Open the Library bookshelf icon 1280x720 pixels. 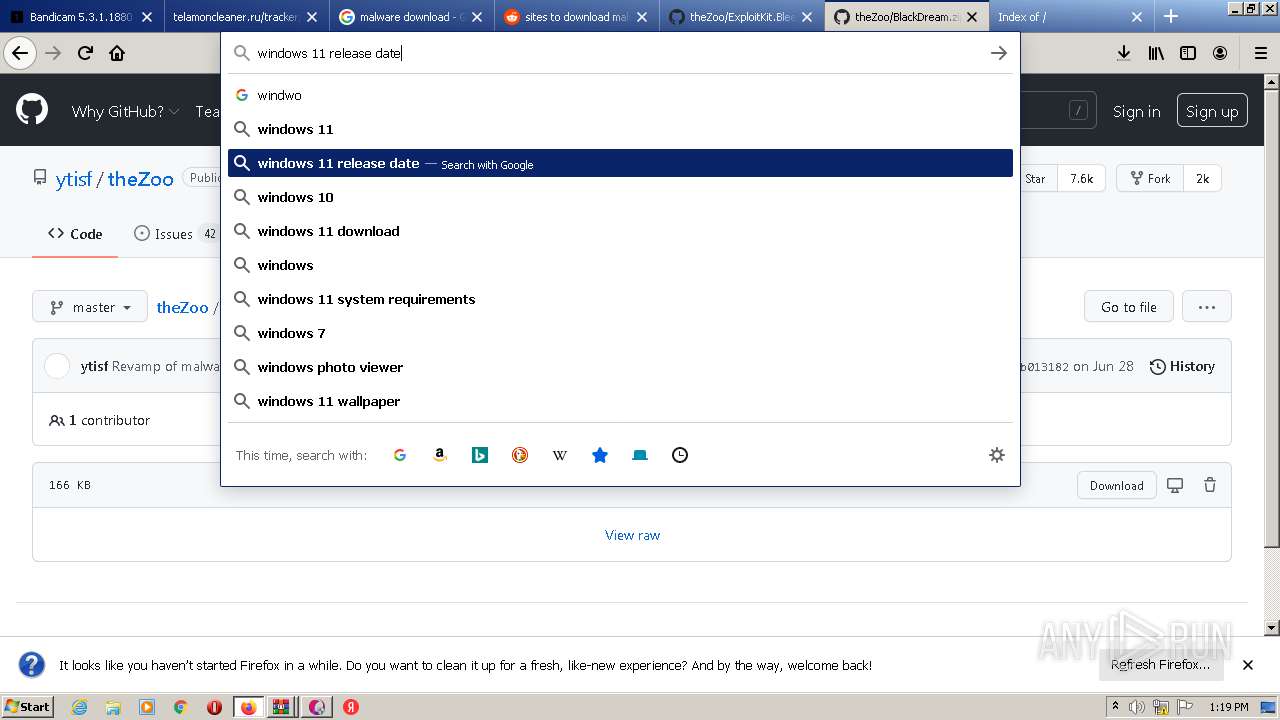(1156, 53)
